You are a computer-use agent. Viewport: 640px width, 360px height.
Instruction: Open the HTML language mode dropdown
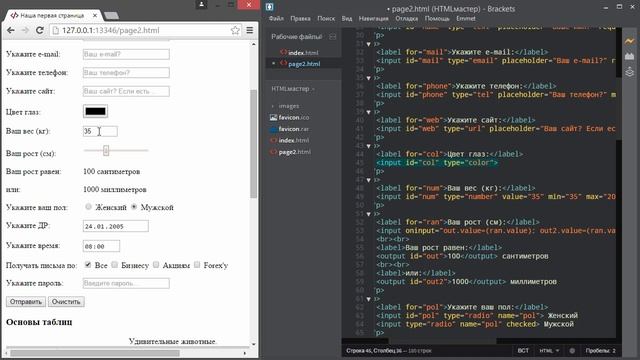[549, 351]
